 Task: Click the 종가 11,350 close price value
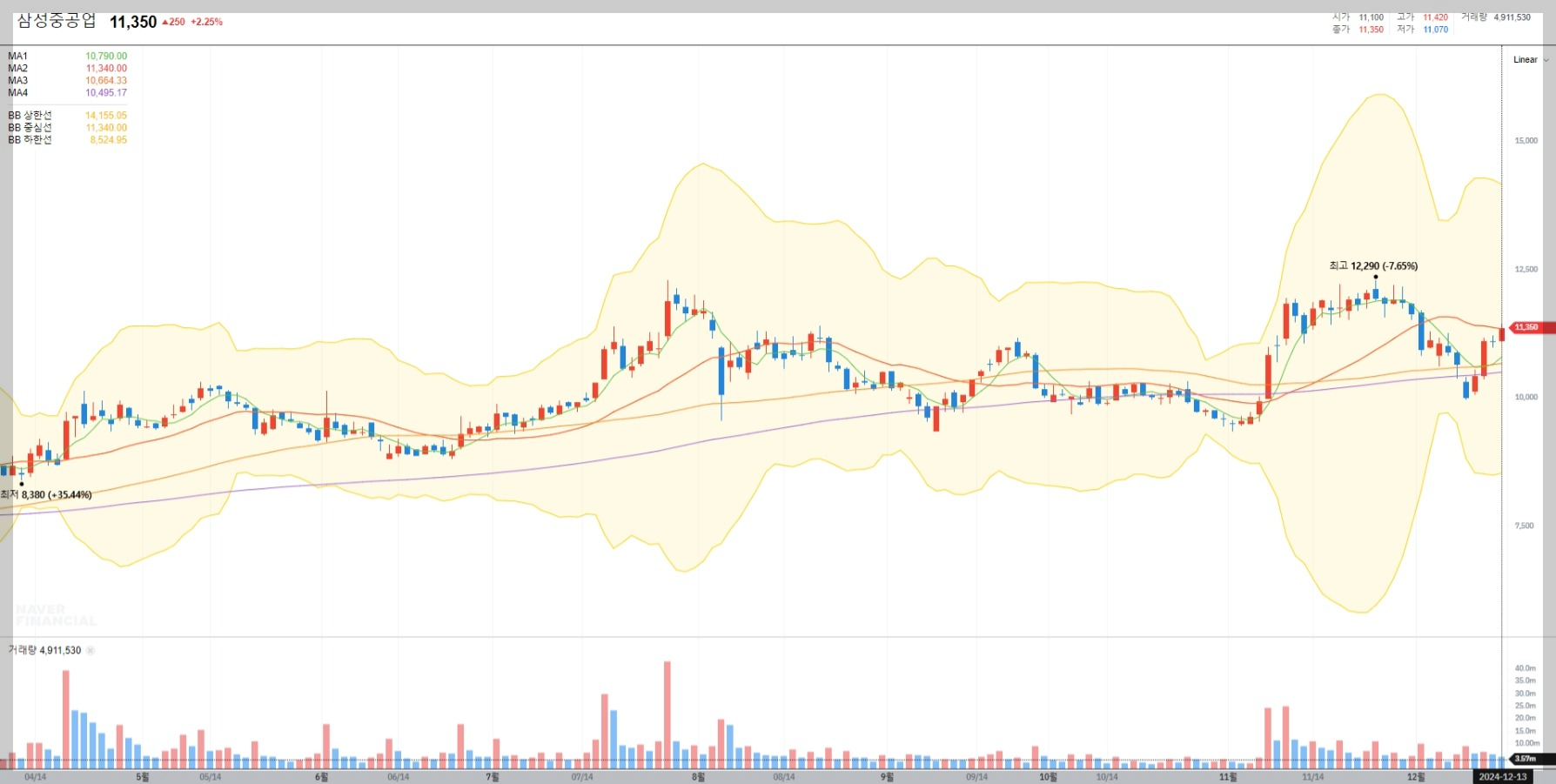tap(1371, 30)
